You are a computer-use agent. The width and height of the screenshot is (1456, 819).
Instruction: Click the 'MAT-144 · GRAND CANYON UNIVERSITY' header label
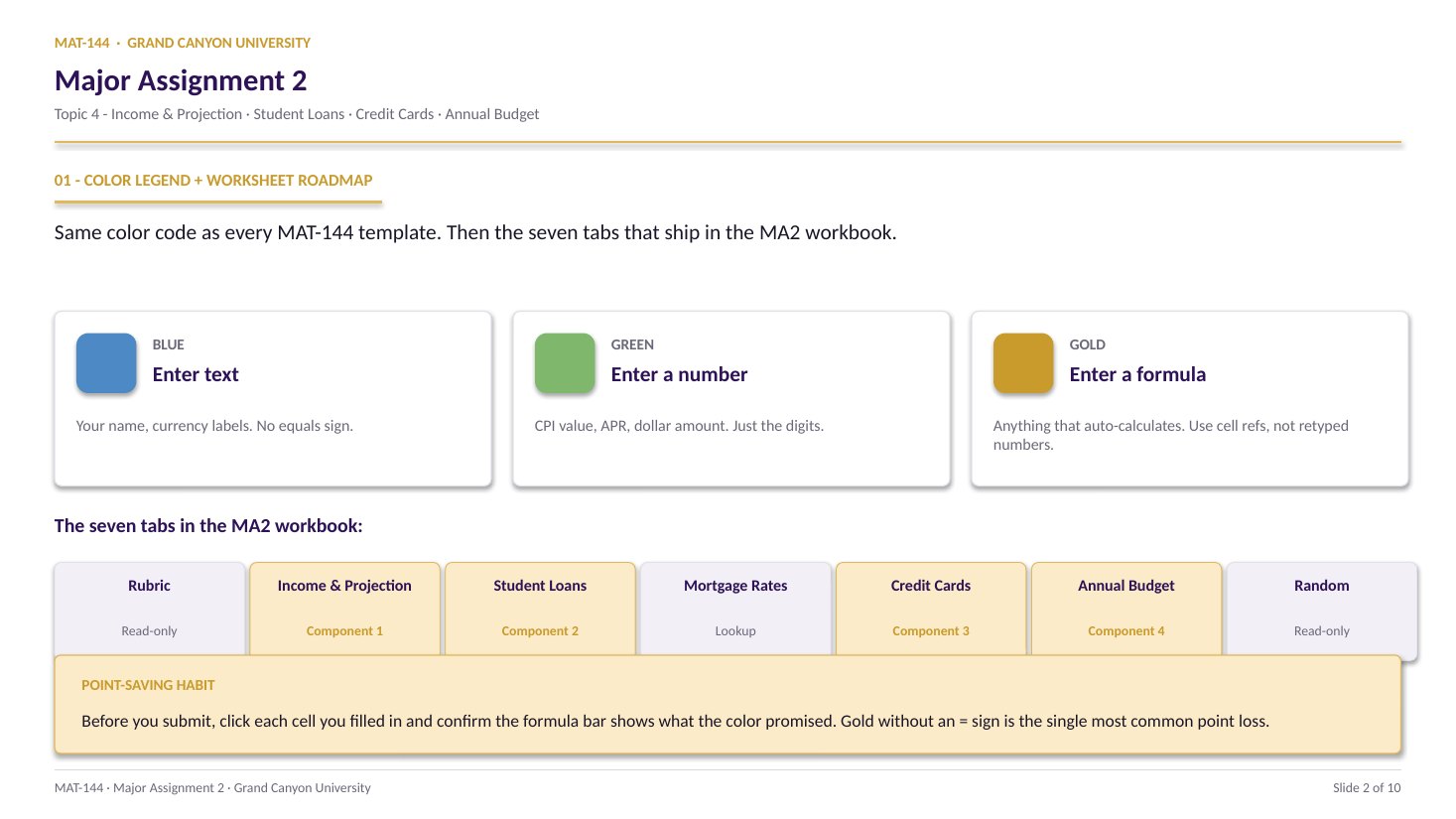click(x=183, y=43)
